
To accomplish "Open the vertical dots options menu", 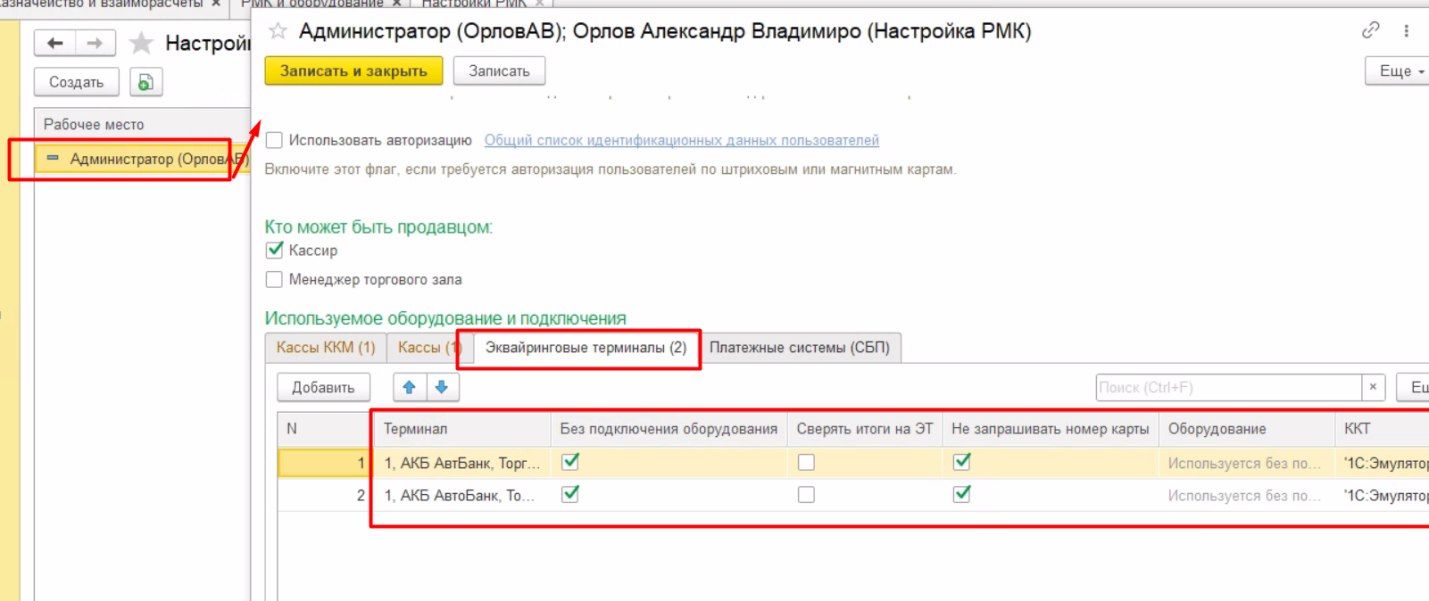I will pos(1408,31).
